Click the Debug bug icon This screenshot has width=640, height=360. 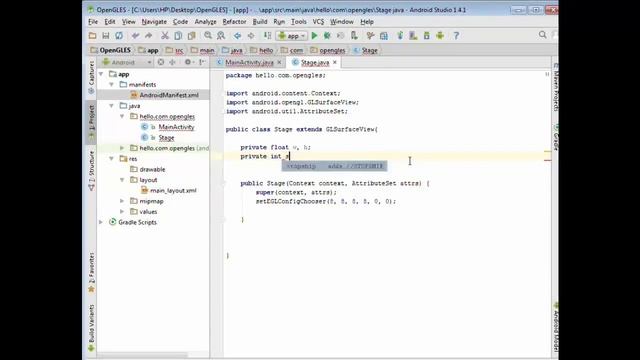(327, 36)
